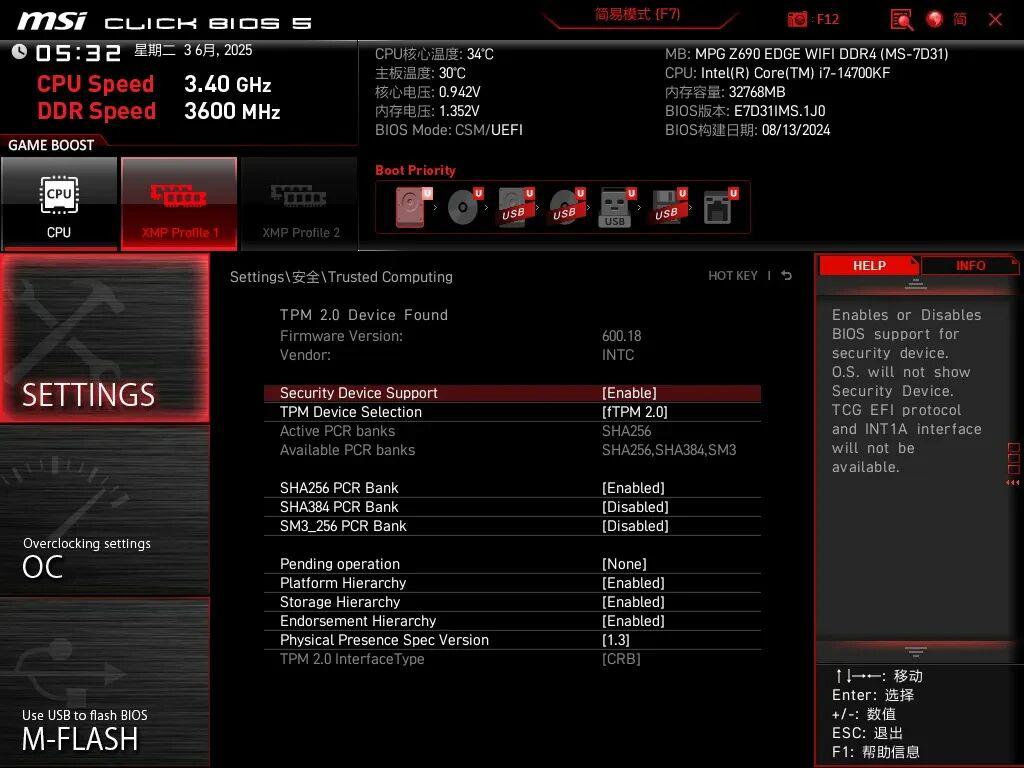This screenshot has width=1024, height=768.
Task: Click the MB: MPG Z690 EDGE WIFI DDR4 text
Action: 807,54
